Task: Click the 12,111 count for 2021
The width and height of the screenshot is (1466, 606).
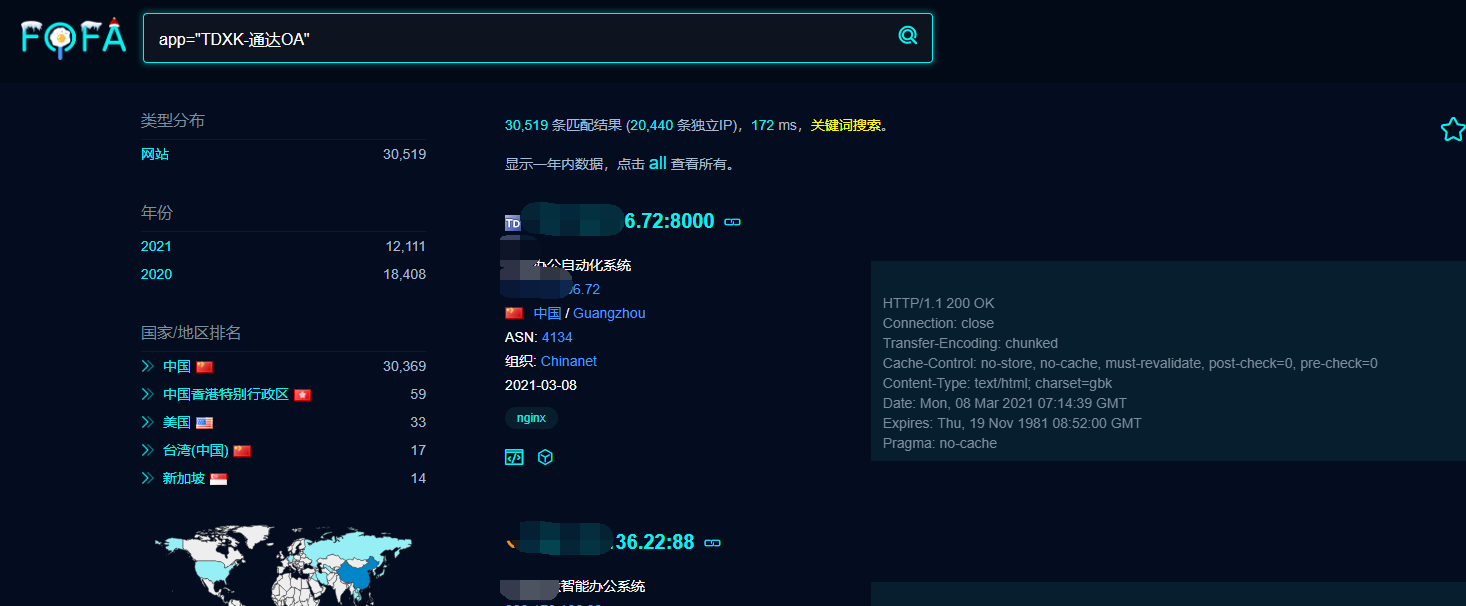Action: pos(405,246)
